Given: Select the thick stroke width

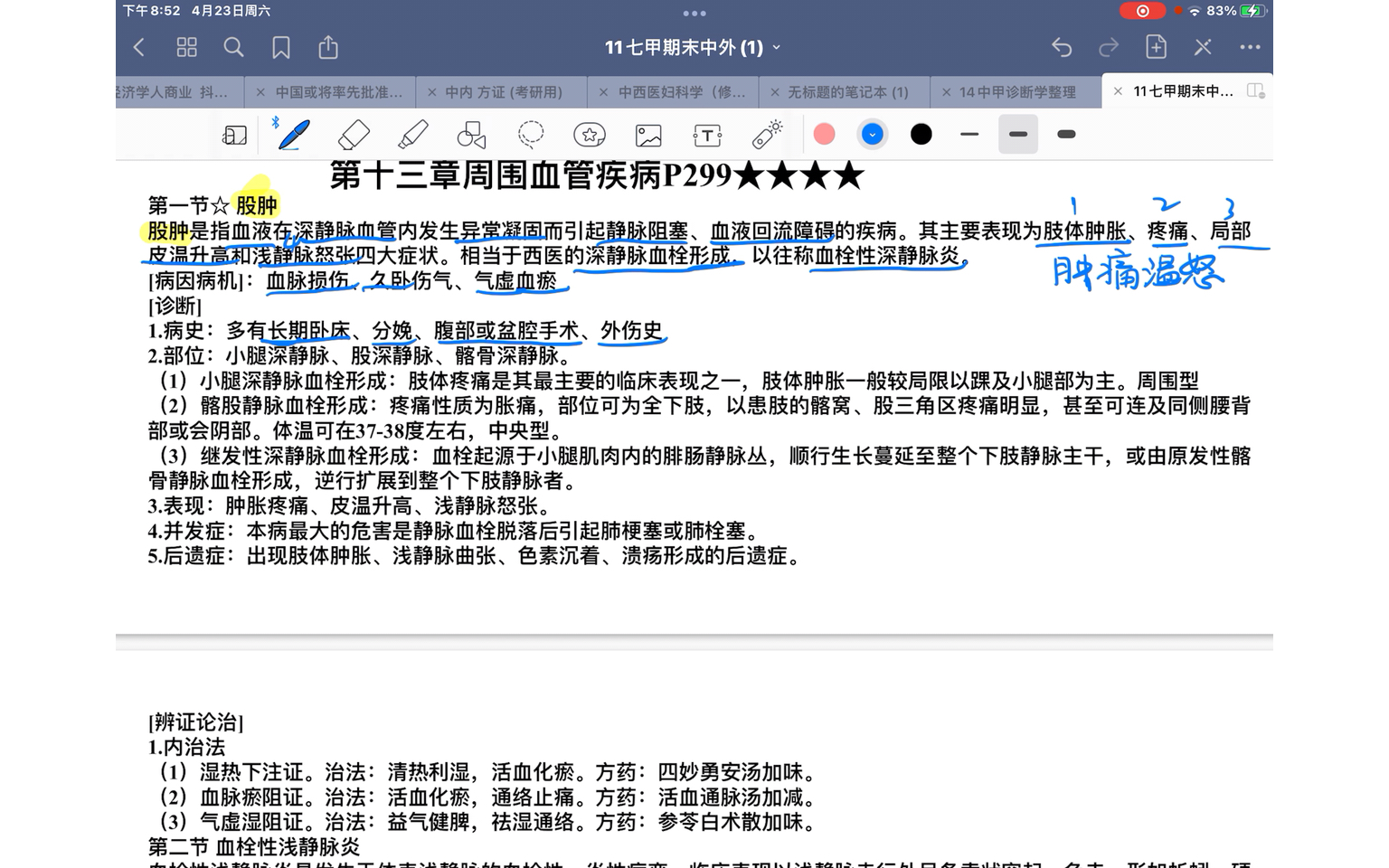Looking at the screenshot, I should click(1066, 135).
